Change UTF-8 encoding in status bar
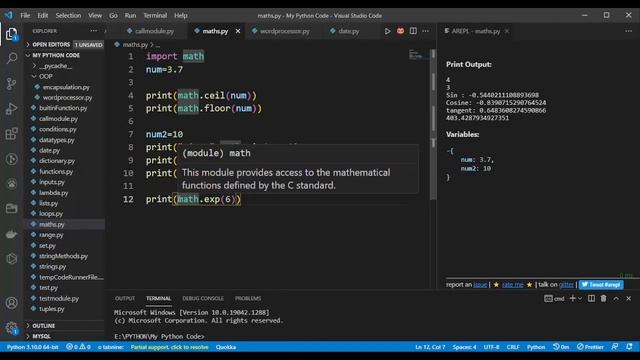 tap(491, 347)
